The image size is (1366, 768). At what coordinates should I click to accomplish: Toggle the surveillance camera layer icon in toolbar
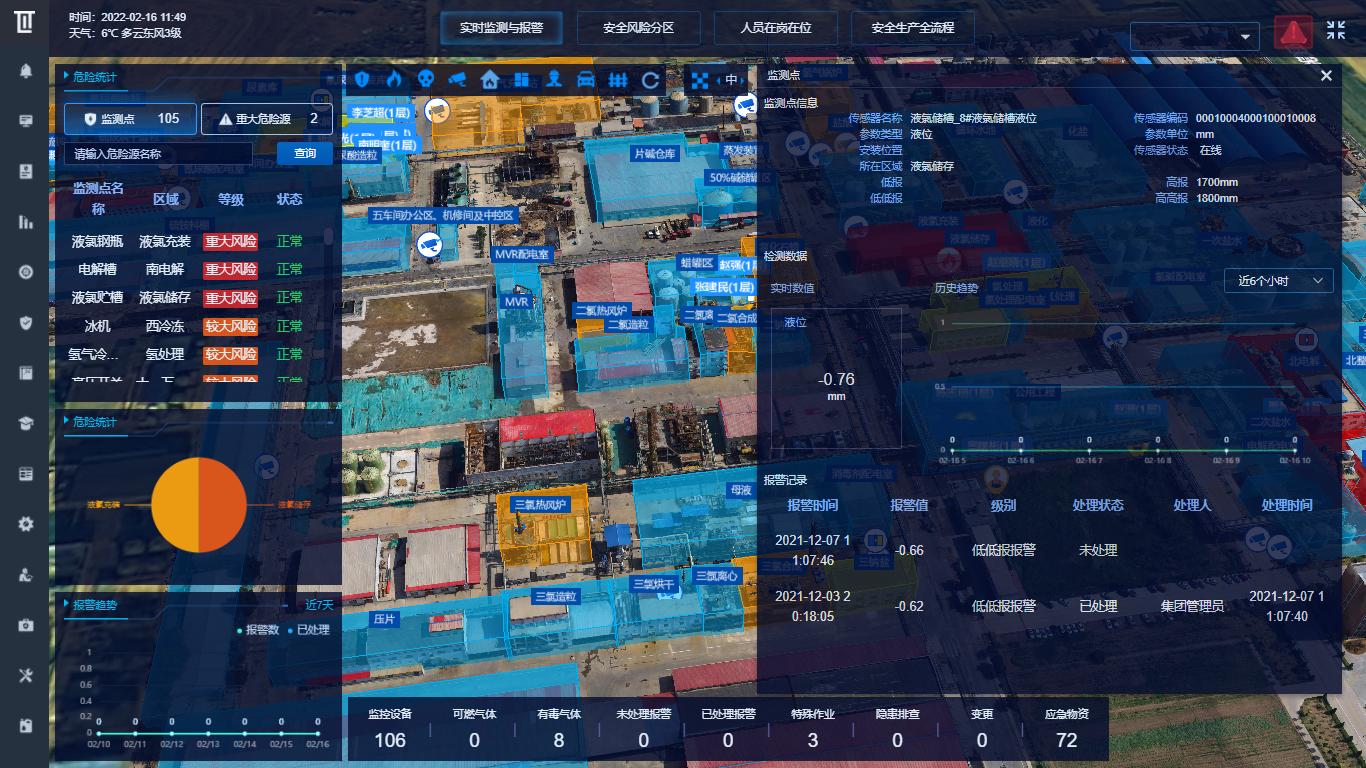457,80
